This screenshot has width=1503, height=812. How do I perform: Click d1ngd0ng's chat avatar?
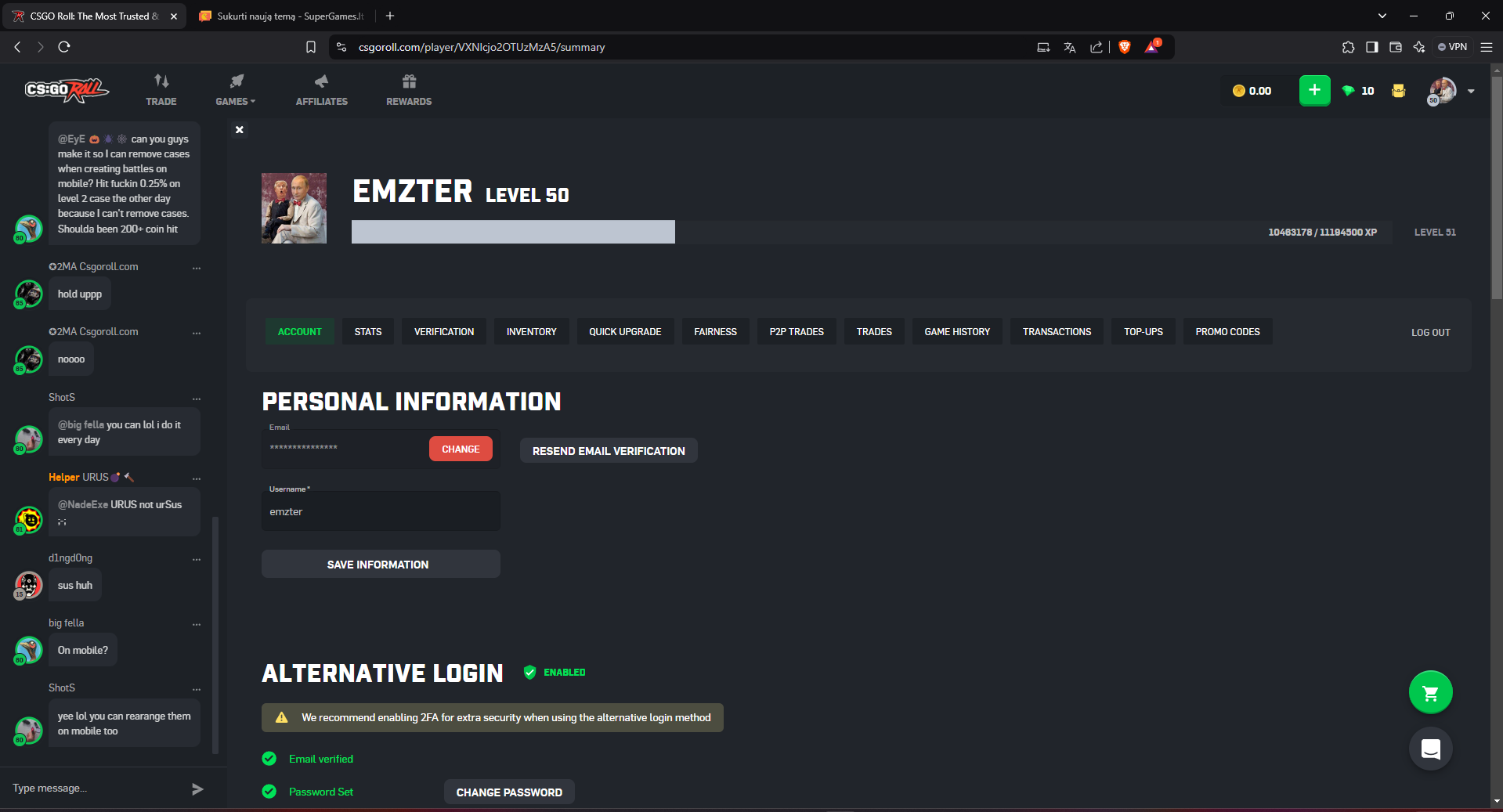coord(28,585)
